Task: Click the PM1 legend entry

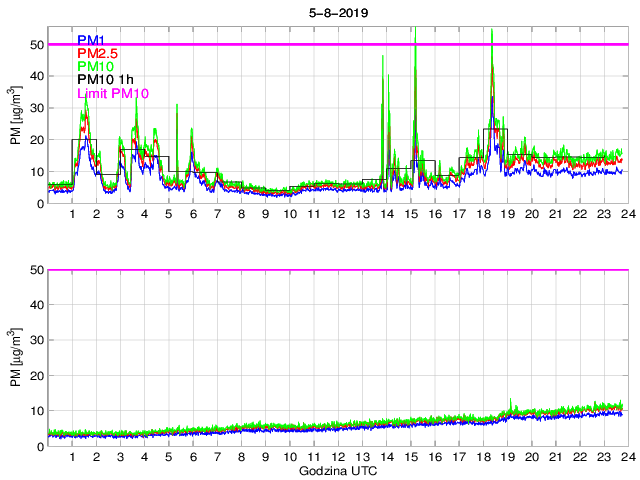Action: (x=91, y=41)
